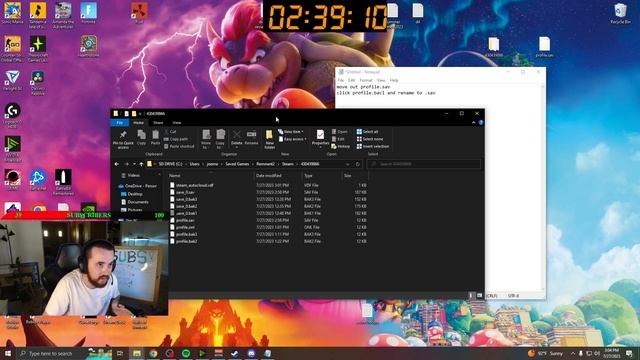640x360 pixels.
Task: Click Users in address bar path
Action: click(x=195, y=164)
